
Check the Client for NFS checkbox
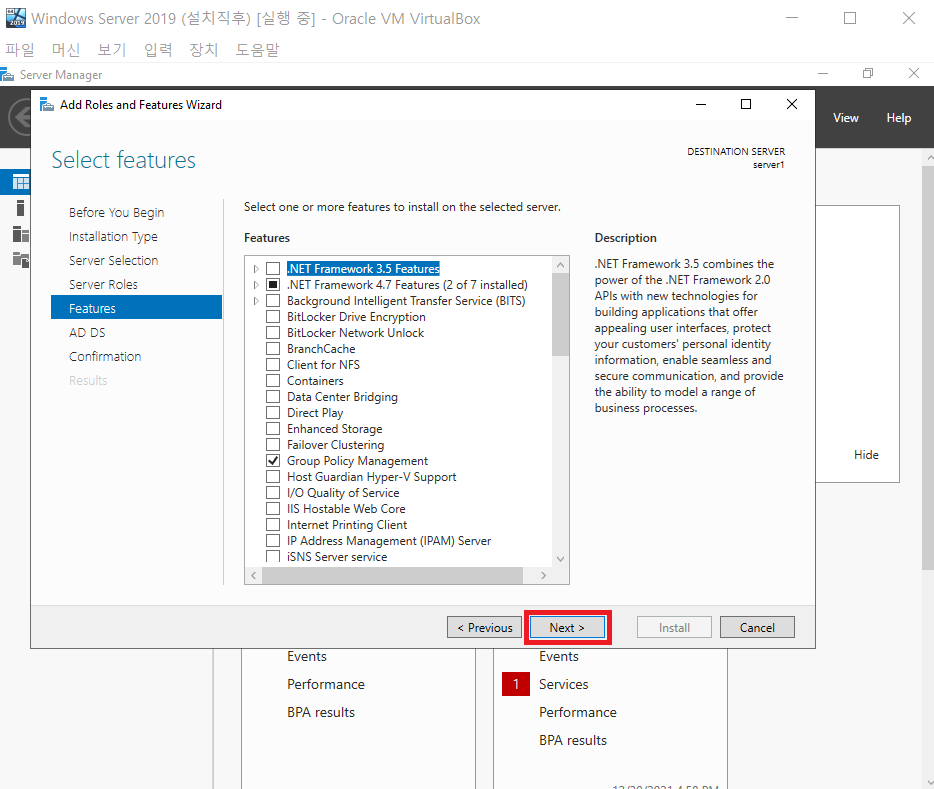coord(273,365)
